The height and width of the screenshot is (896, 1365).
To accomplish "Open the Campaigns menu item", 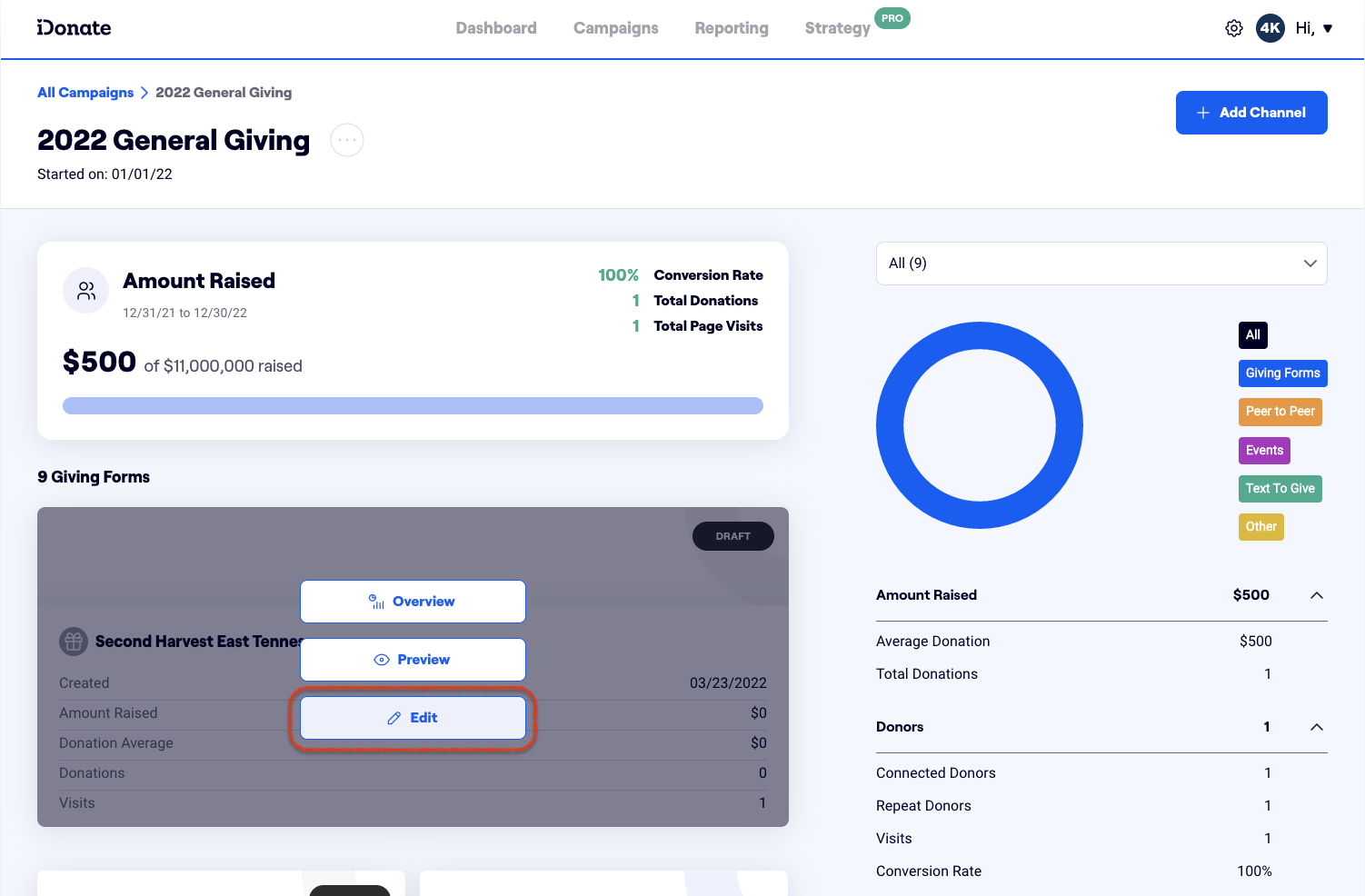I will pyautogui.click(x=616, y=28).
